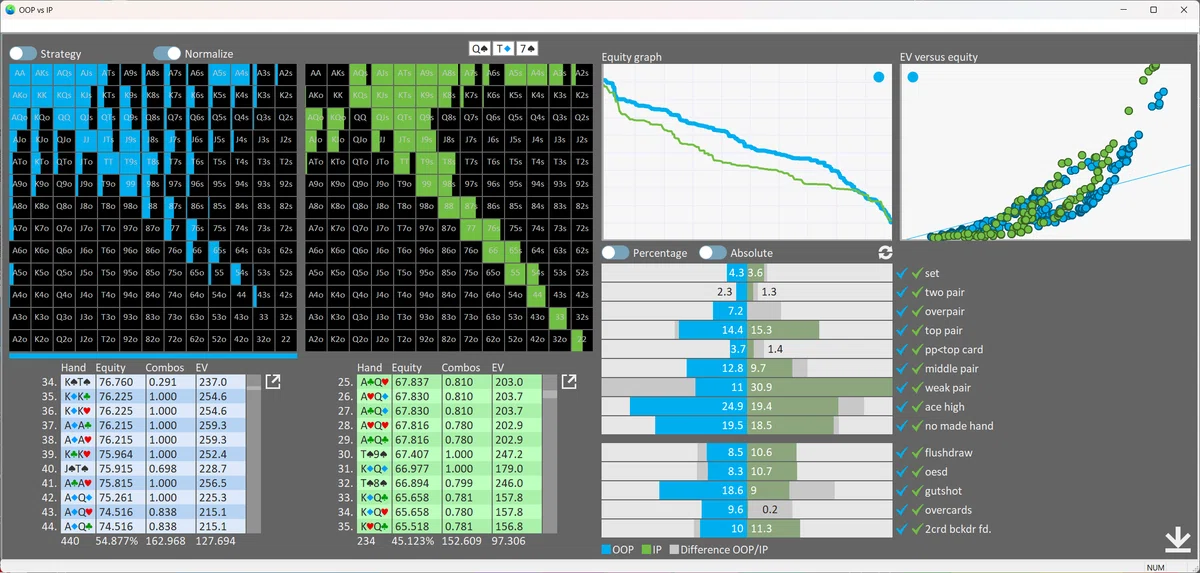The width and height of the screenshot is (1200, 573).
Task: Click the T♦ board card
Action: (x=504, y=48)
